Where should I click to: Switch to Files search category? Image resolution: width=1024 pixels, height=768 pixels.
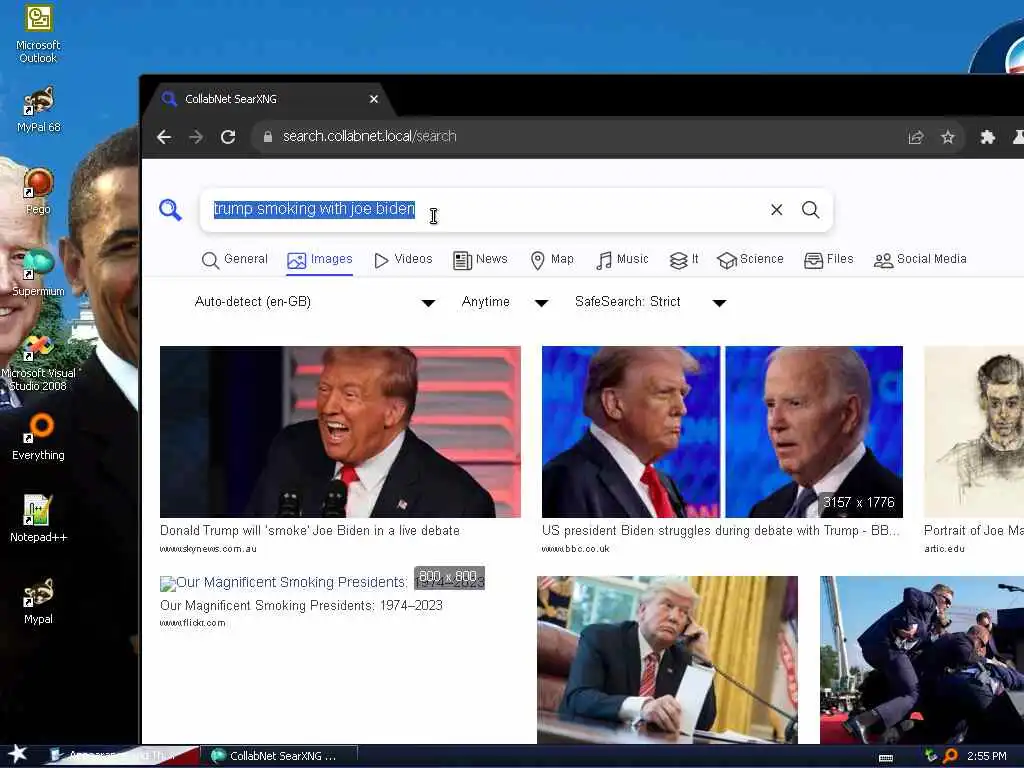pyautogui.click(x=829, y=259)
